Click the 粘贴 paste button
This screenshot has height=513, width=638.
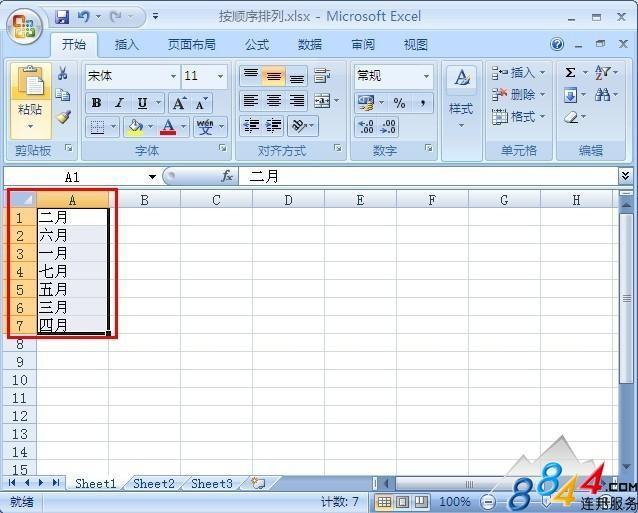pos(31,100)
